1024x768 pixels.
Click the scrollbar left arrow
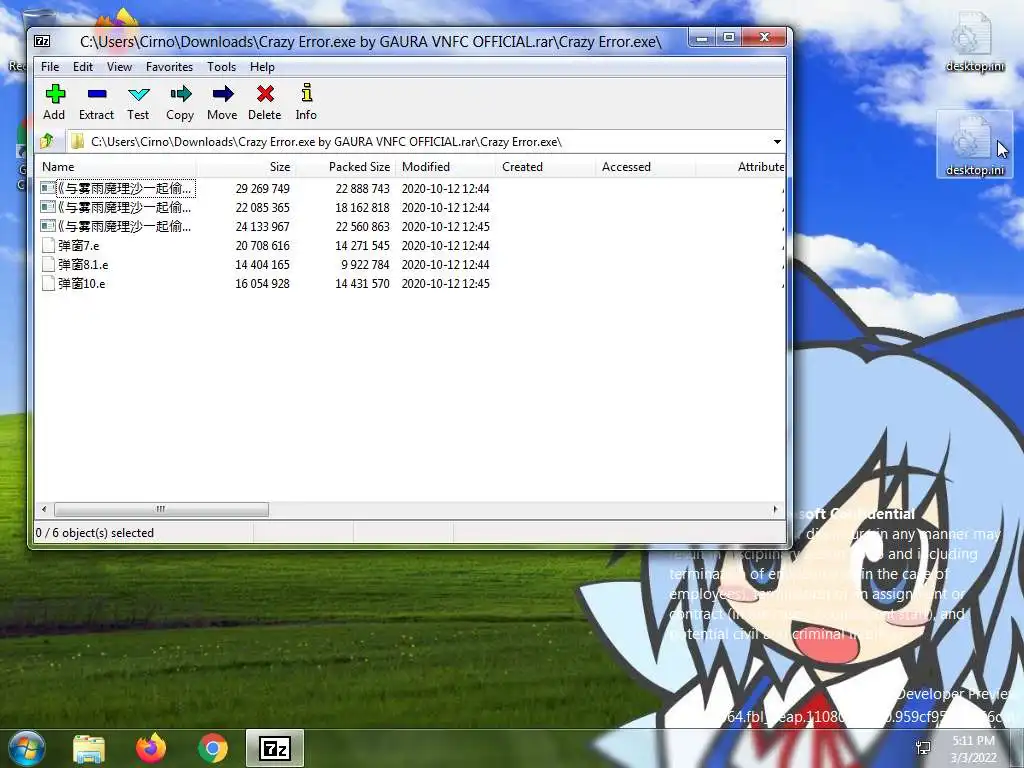(44, 509)
